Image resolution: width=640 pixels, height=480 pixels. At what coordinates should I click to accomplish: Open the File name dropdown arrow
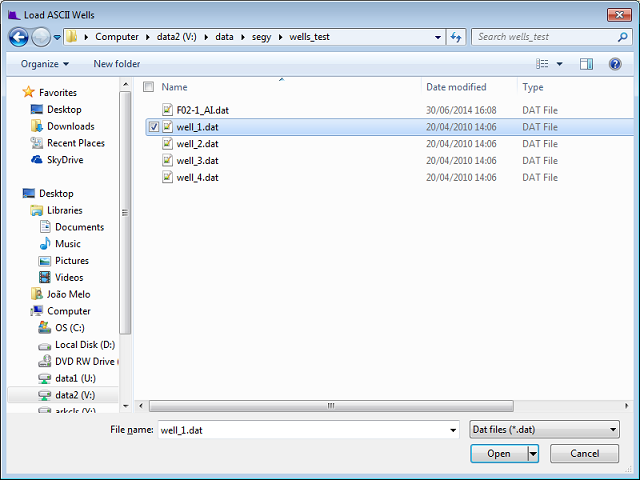(x=453, y=430)
